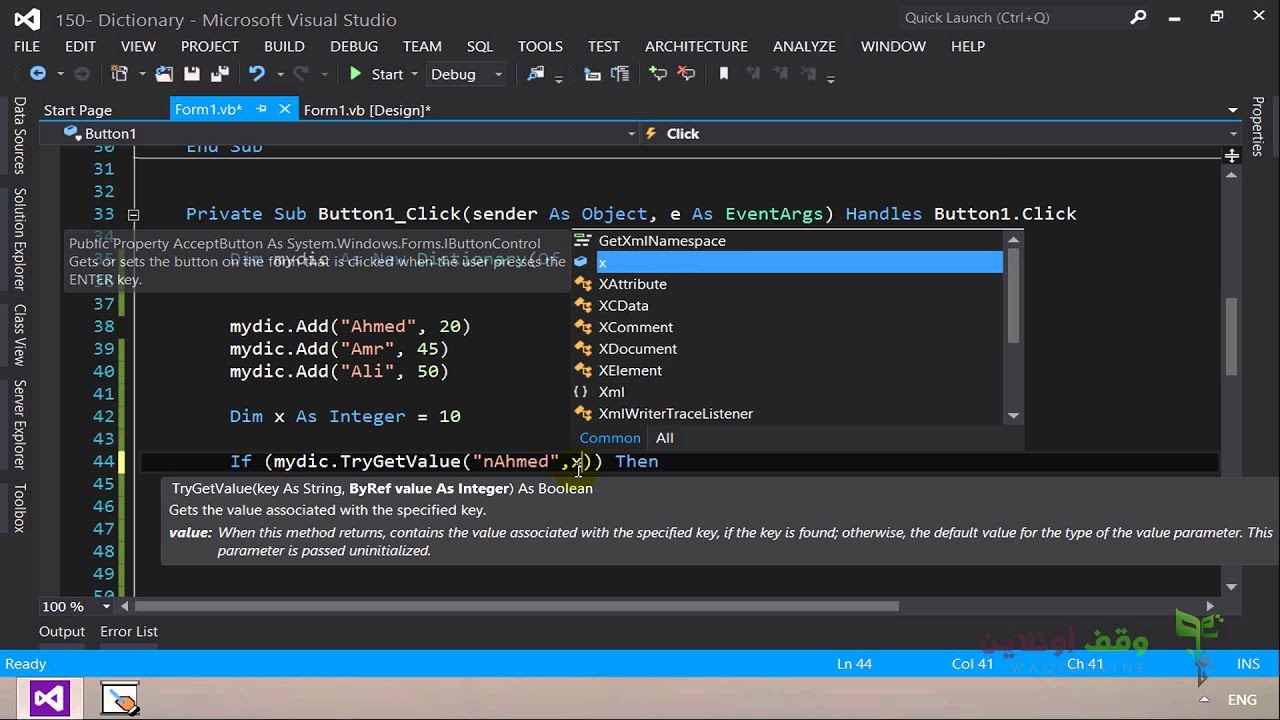Open the ANALYZE menu
The image size is (1280, 720).
pos(804,46)
